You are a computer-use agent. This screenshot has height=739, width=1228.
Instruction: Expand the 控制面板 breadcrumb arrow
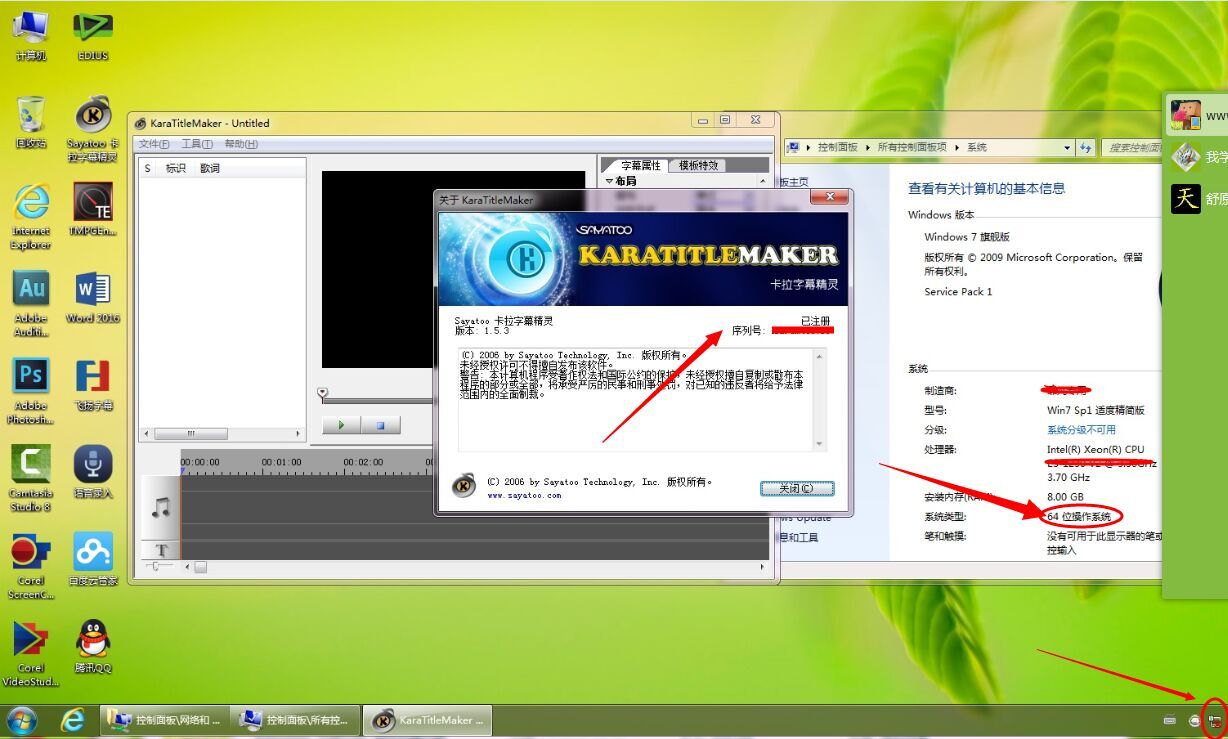click(x=868, y=147)
